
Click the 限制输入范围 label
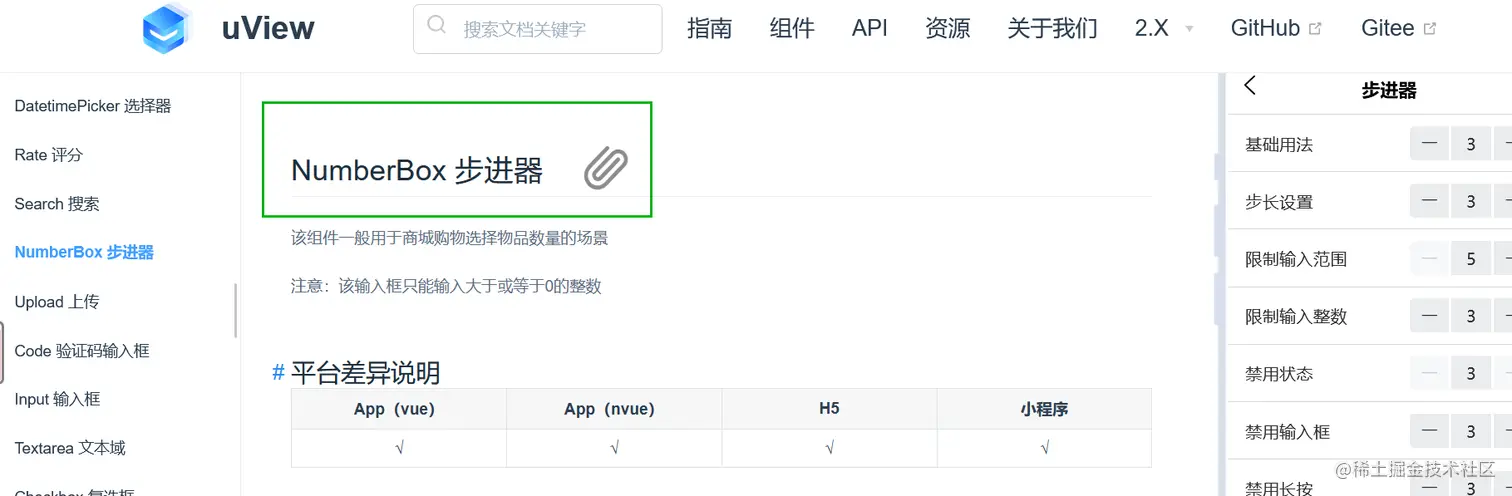tap(1296, 259)
